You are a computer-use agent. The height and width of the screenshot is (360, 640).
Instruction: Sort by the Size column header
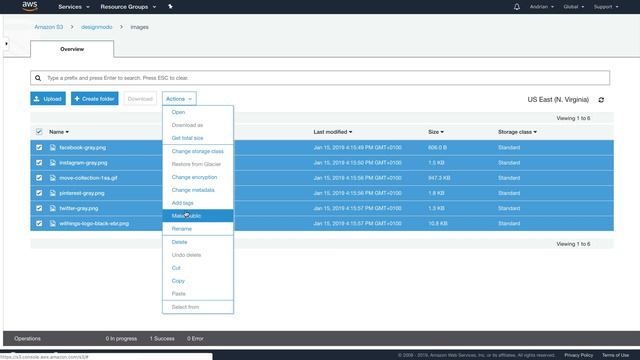[x=436, y=132]
